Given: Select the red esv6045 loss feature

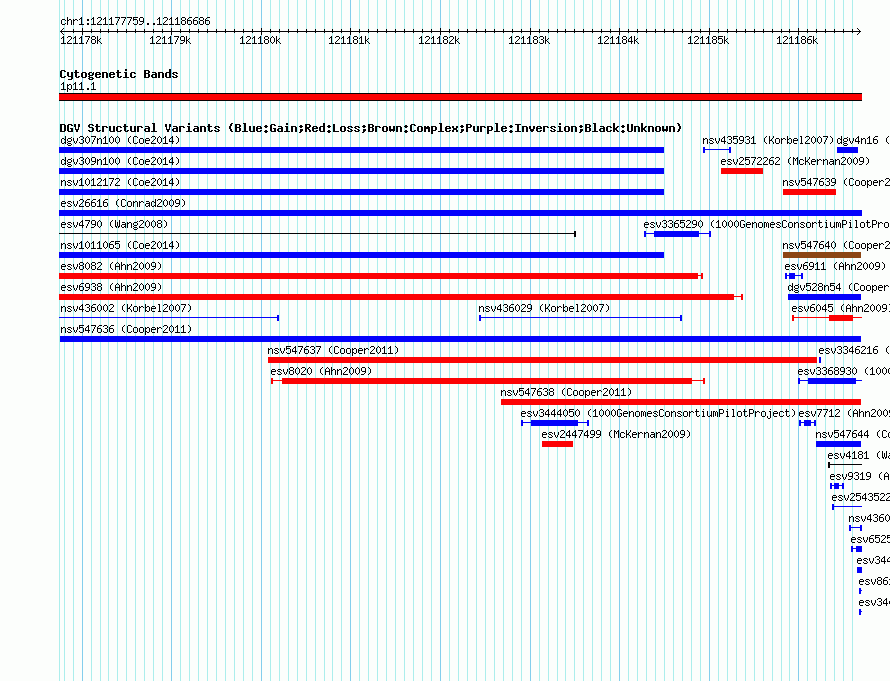Looking at the screenshot, I should click(x=827, y=318).
